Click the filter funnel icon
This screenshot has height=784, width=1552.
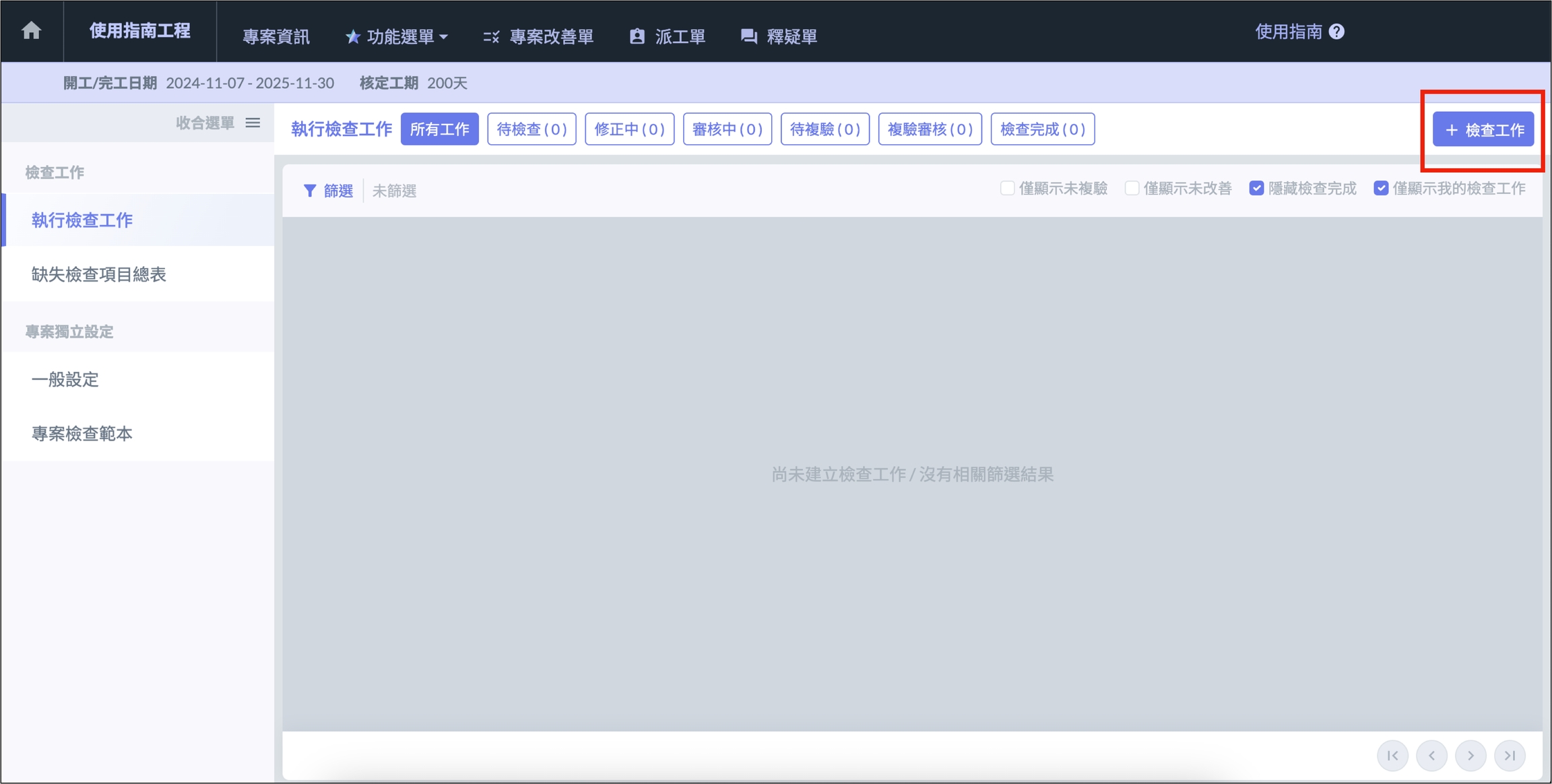[x=310, y=191]
